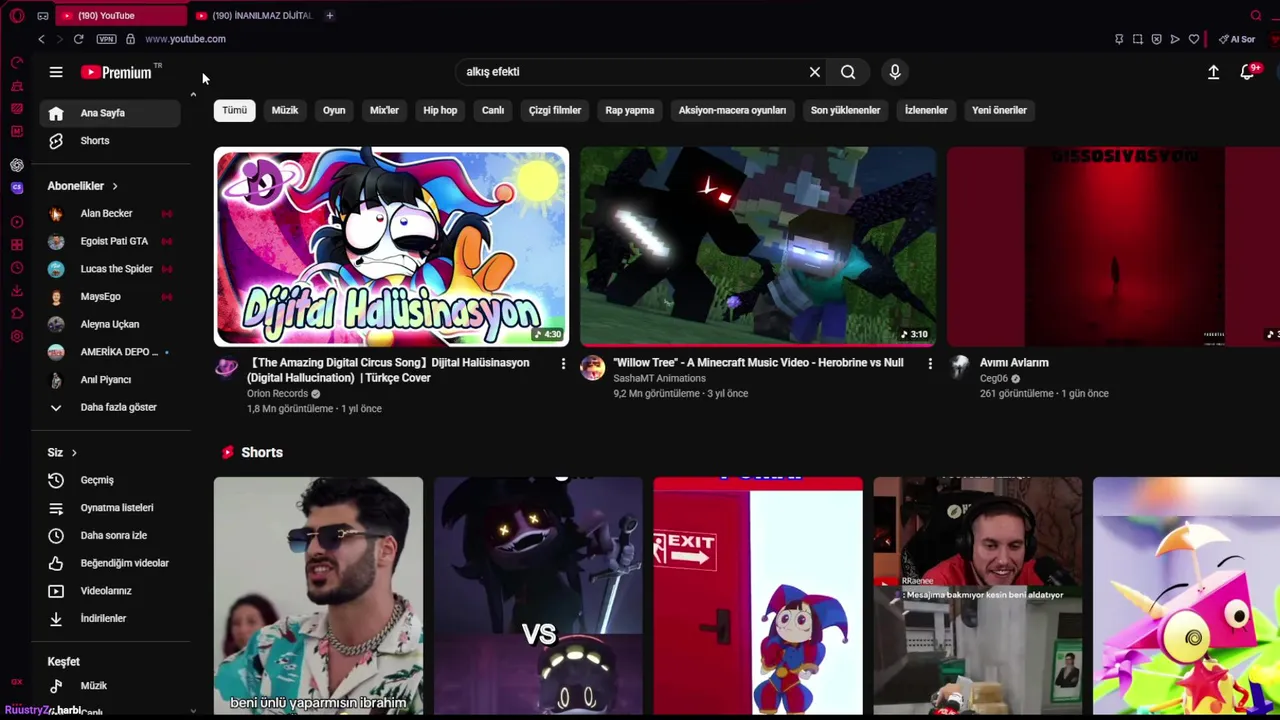Start voice search with the microphone icon
Viewport: 1280px width, 720px height.
[x=895, y=72]
